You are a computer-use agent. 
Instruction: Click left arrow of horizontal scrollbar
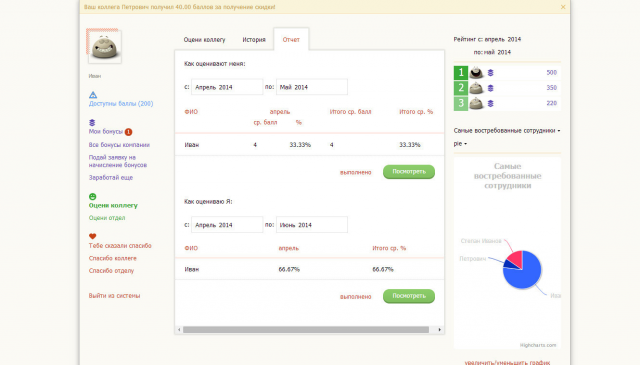tap(179, 329)
